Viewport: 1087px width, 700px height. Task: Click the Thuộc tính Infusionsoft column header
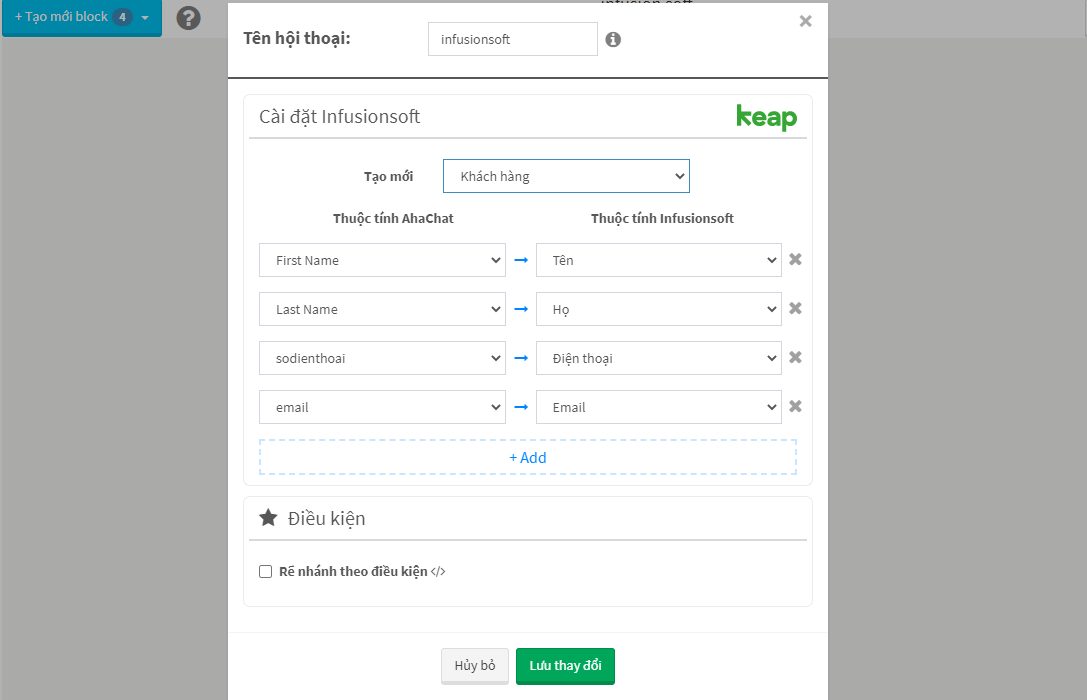pyautogui.click(x=662, y=218)
